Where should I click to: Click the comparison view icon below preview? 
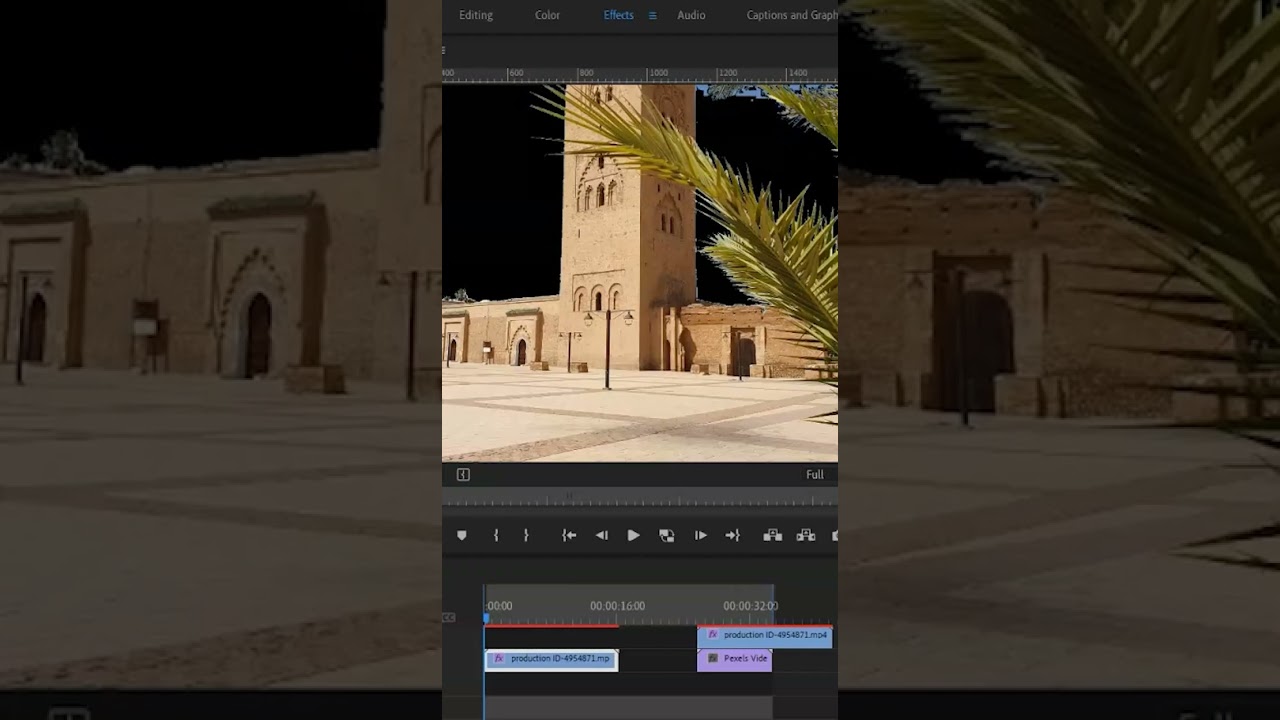[x=463, y=475]
